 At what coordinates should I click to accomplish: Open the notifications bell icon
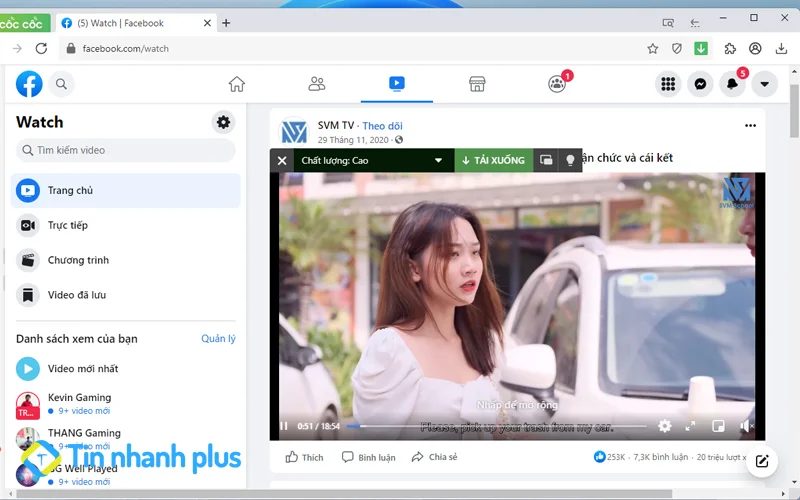[x=732, y=84]
